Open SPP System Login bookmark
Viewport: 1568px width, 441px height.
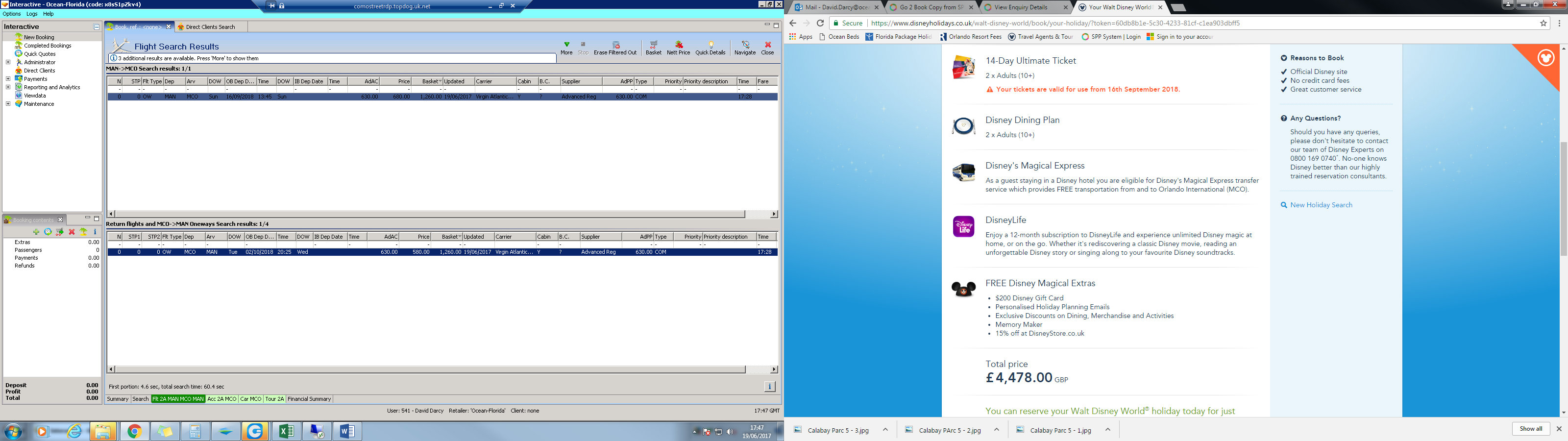(x=1111, y=37)
